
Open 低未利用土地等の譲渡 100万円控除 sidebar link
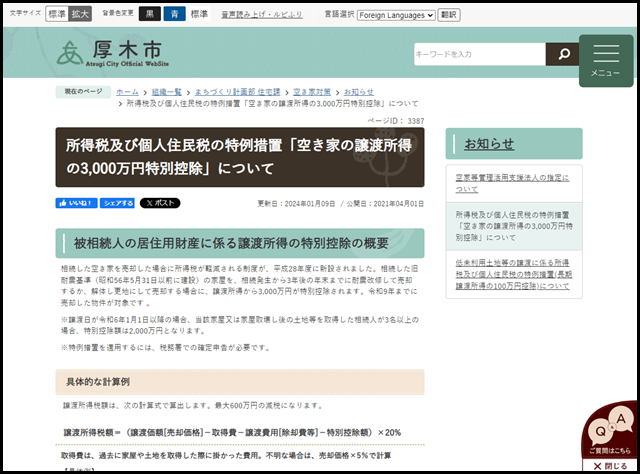click(514, 274)
